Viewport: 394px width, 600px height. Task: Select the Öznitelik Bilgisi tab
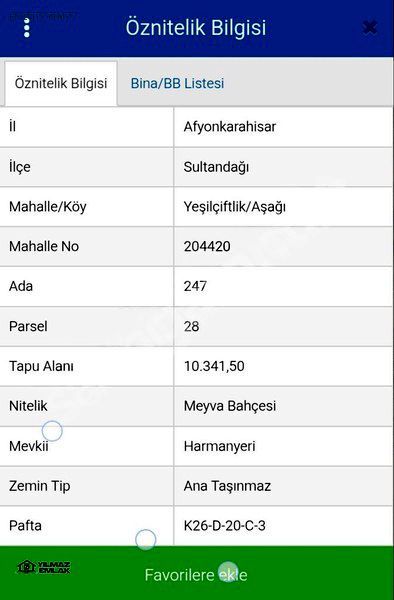pos(61,83)
